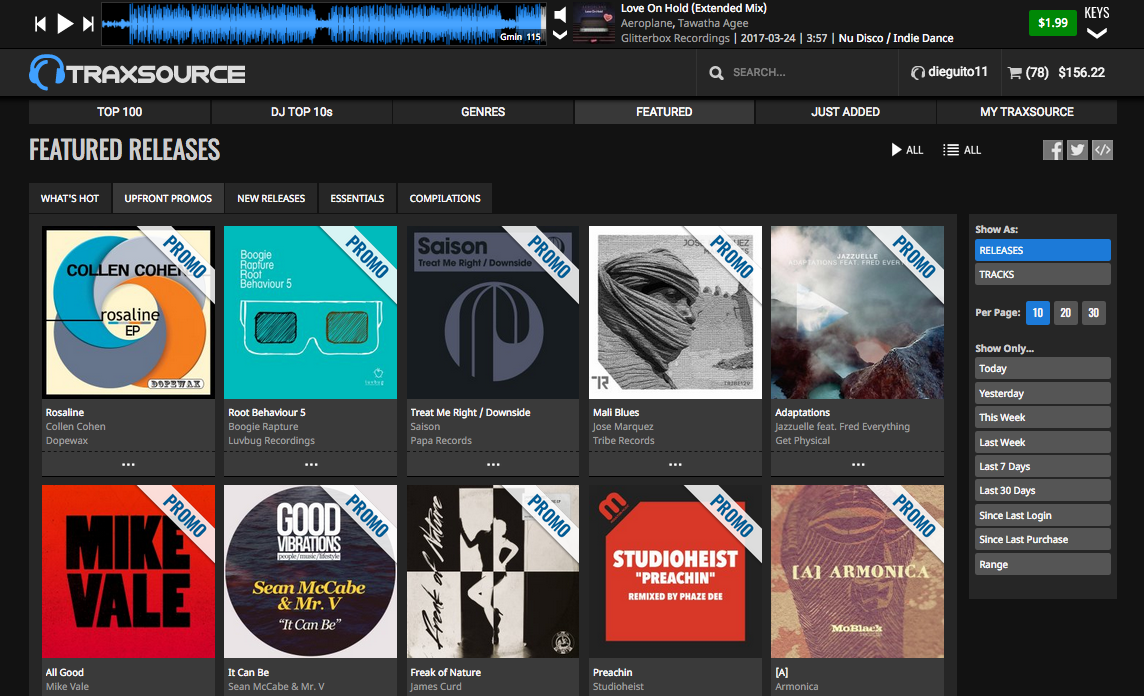Click the volume speaker icon
The image size is (1144, 696).
(x=560, y=14)
